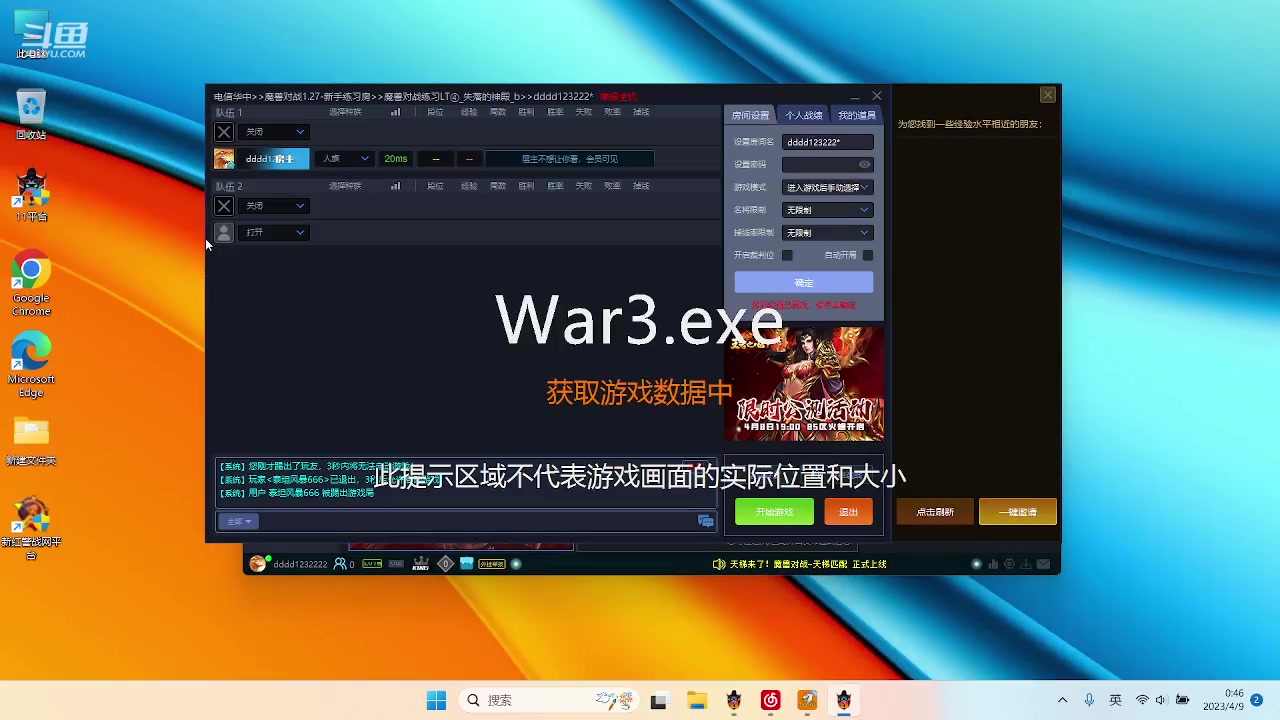This screenshot has height=720, width=1280.
Task: Switch to the 我的道具 tab
Action: click(x=856, y=115)
